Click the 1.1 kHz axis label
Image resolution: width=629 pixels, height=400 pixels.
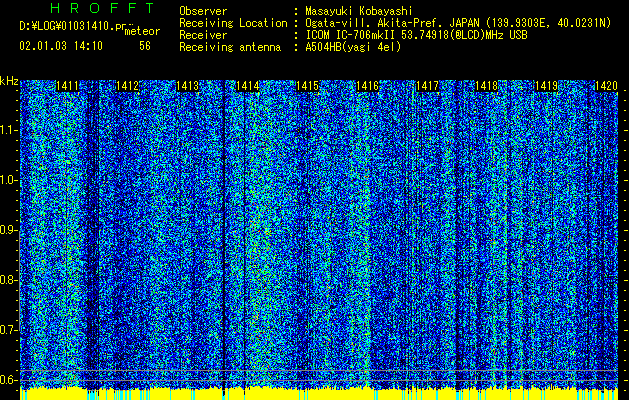tap(8, 130)
